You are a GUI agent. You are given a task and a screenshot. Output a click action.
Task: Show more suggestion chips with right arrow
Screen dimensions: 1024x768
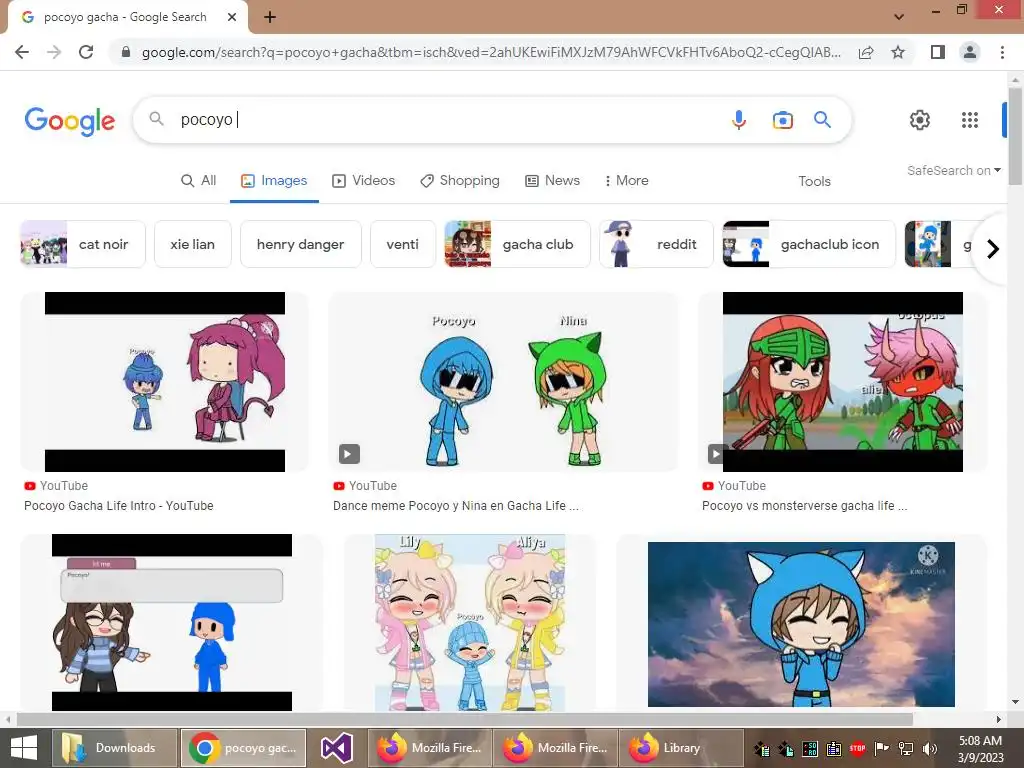[993, 249]
